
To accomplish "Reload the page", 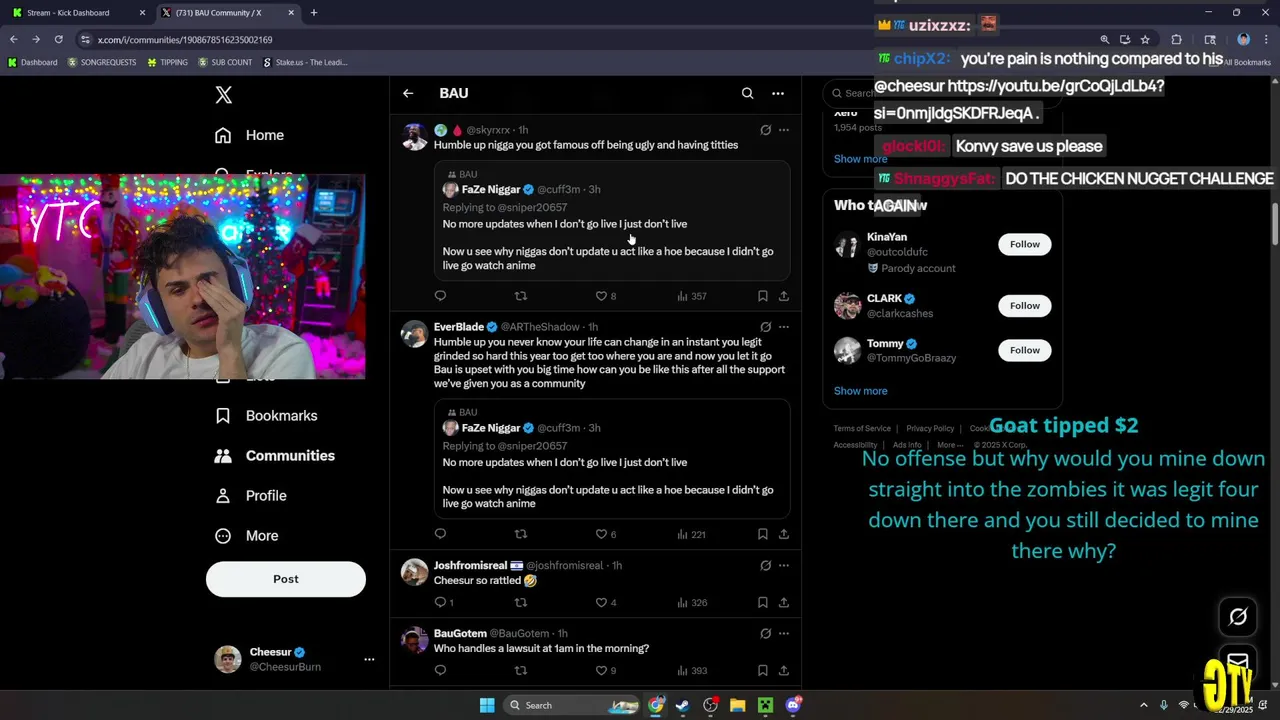I will point(58,39).
